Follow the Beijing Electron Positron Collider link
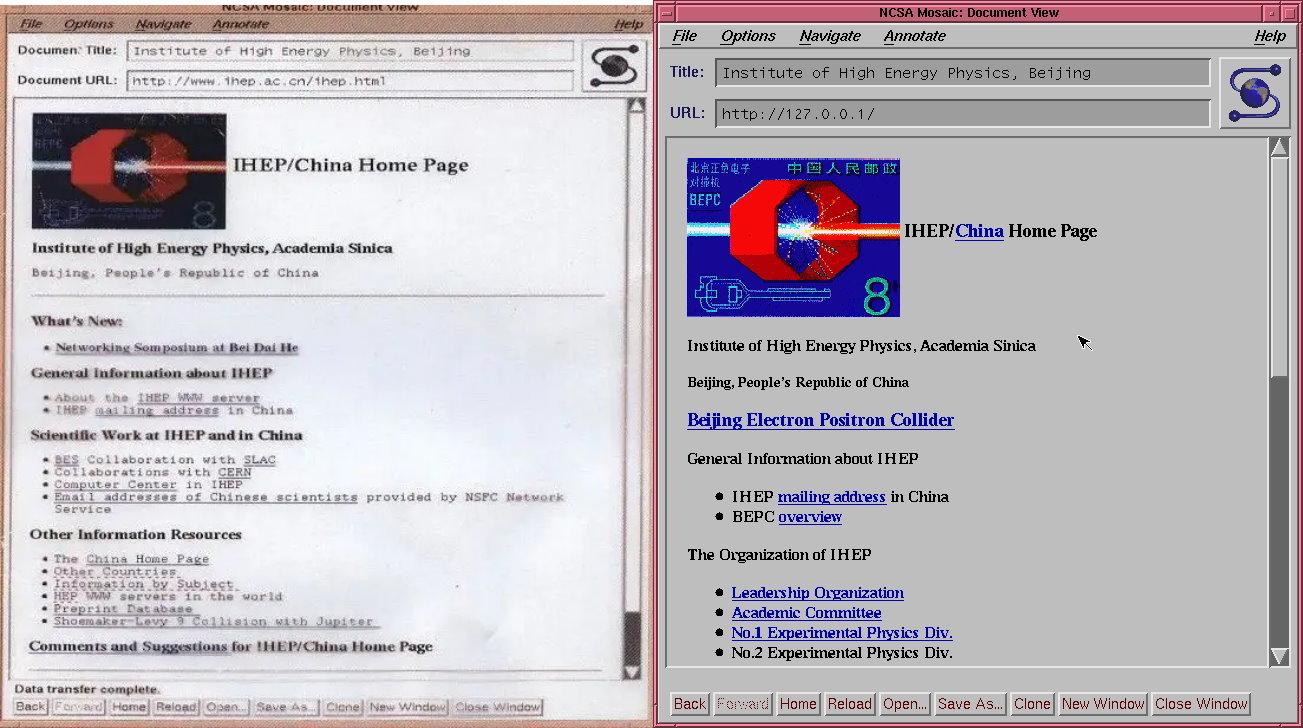The image size is (1303, 728). [x=820, y=420]
